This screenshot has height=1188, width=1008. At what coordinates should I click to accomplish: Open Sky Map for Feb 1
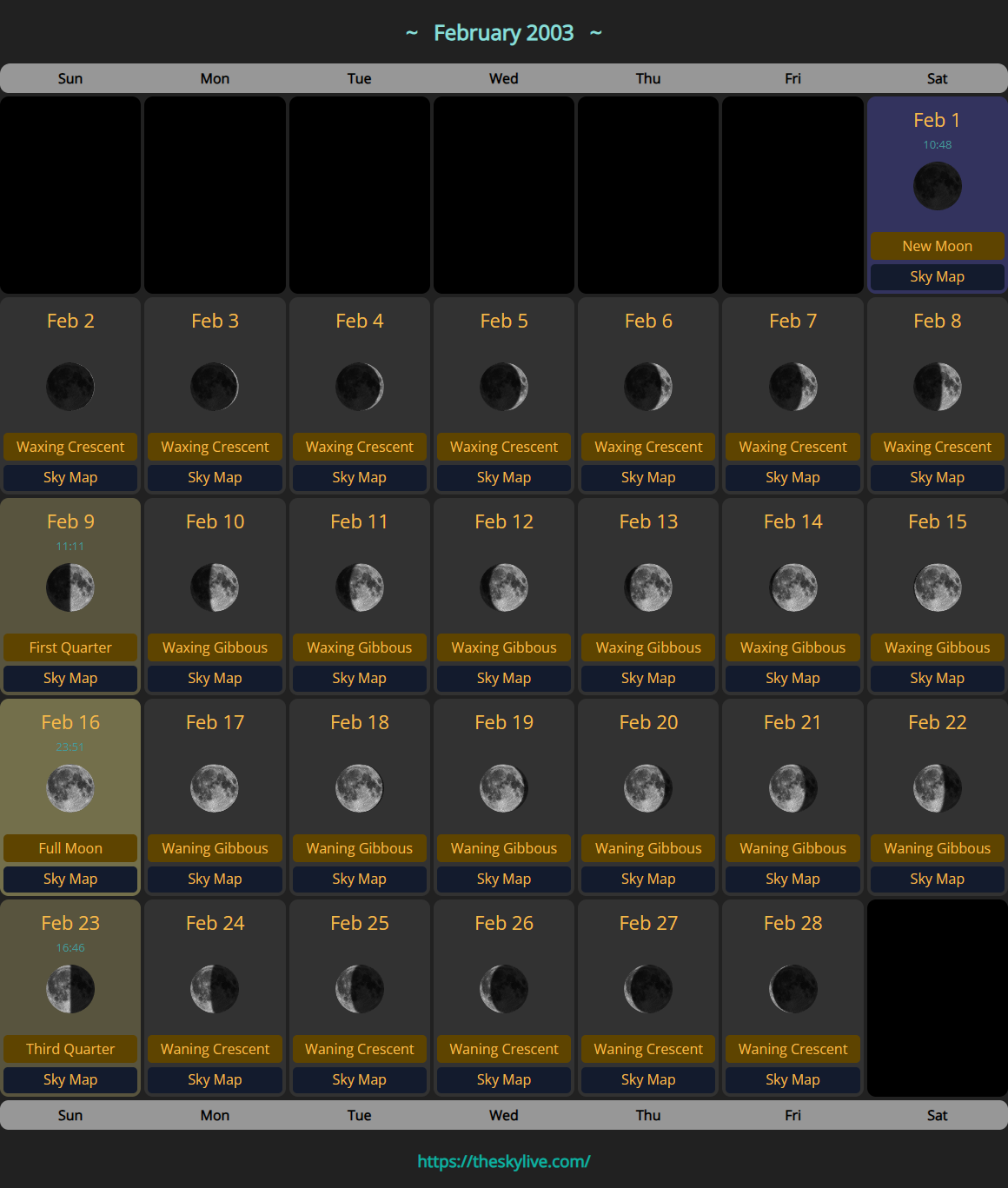click(937, 276)
